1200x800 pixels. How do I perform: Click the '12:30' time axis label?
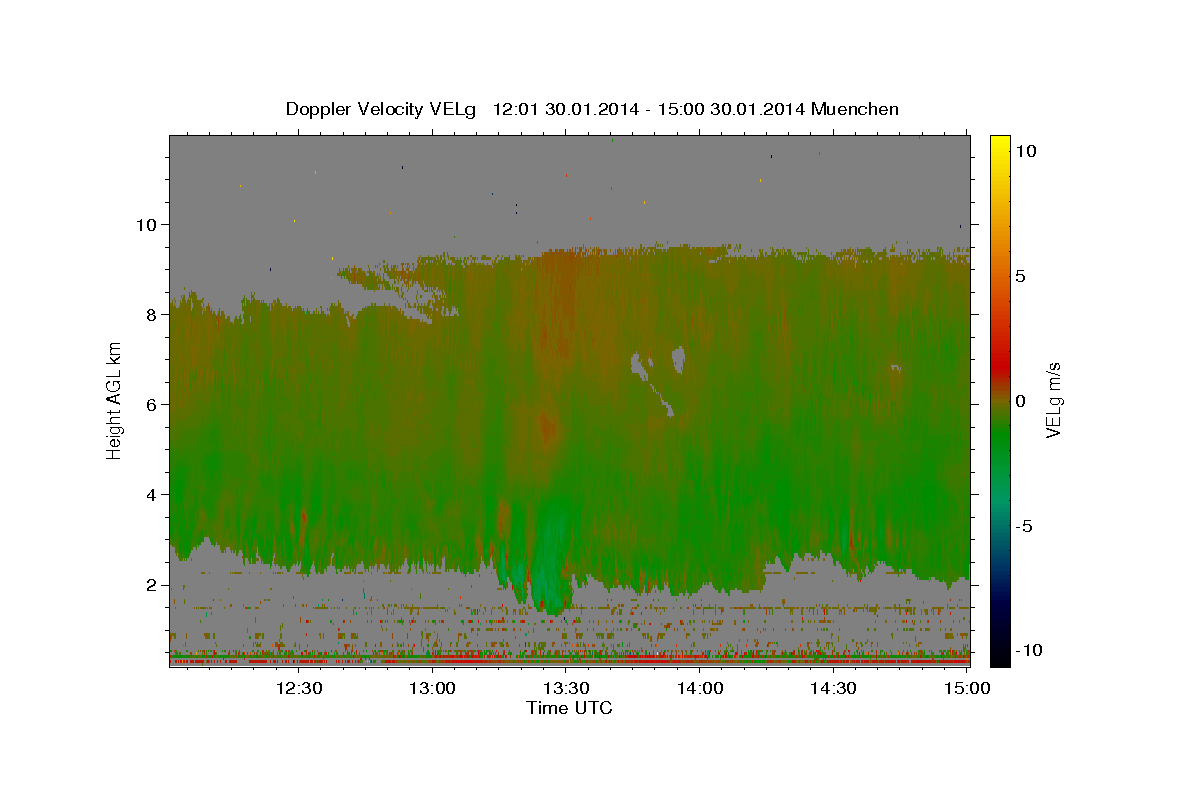[298, 688]
